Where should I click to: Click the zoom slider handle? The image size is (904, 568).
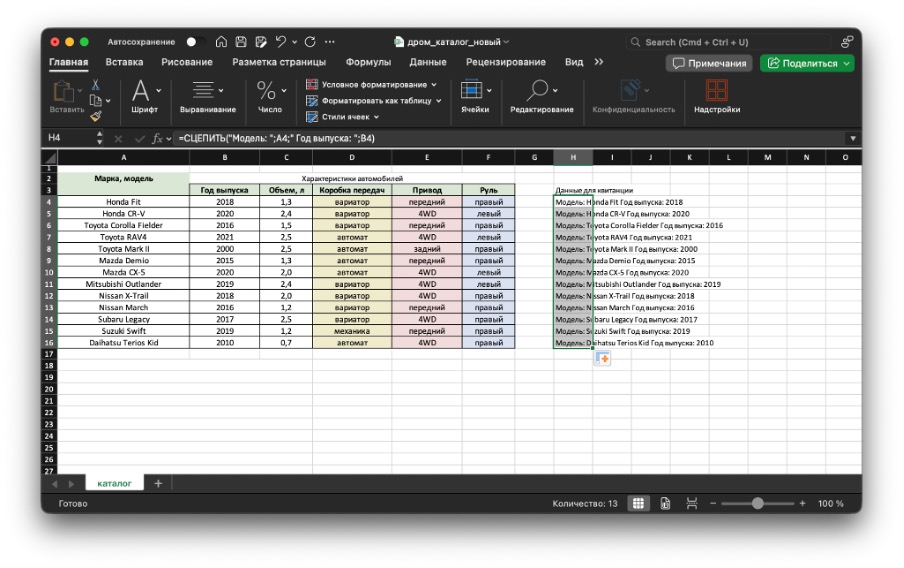758,503
